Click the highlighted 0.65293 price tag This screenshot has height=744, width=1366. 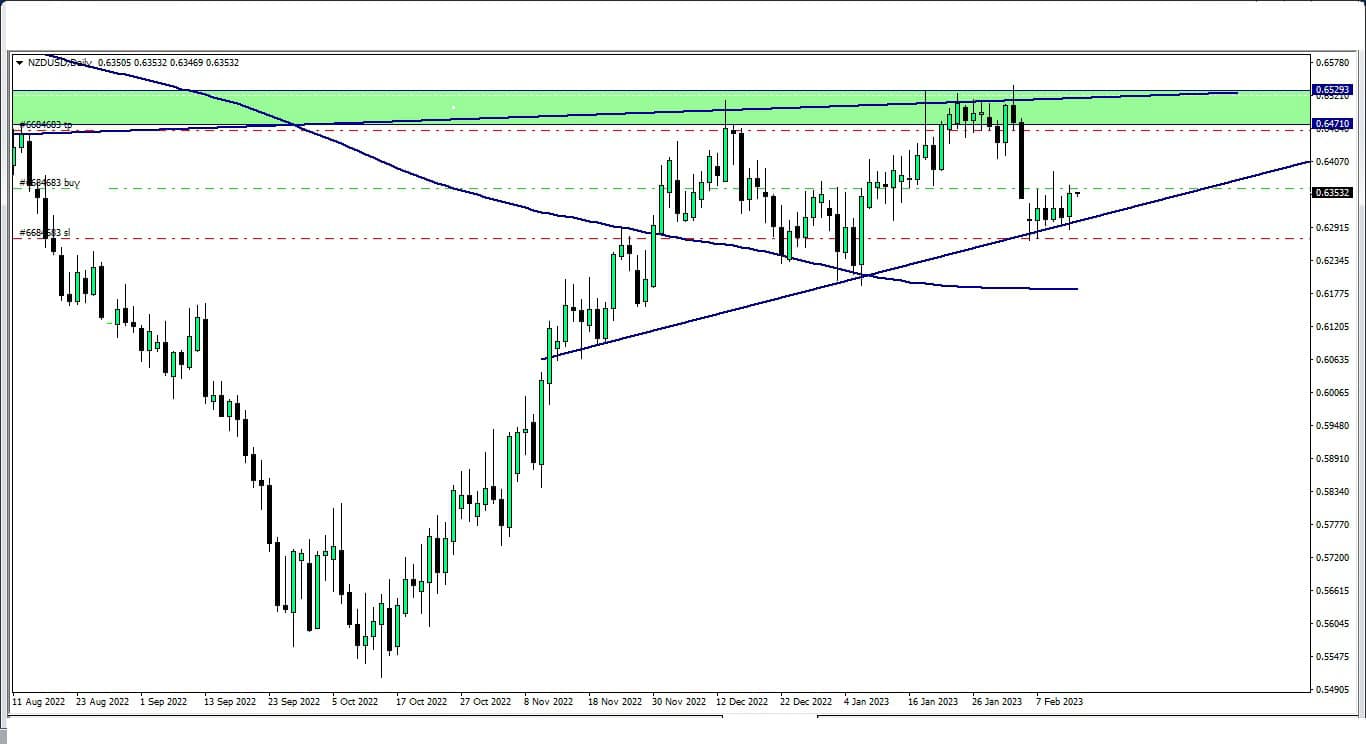(1332, 90)
